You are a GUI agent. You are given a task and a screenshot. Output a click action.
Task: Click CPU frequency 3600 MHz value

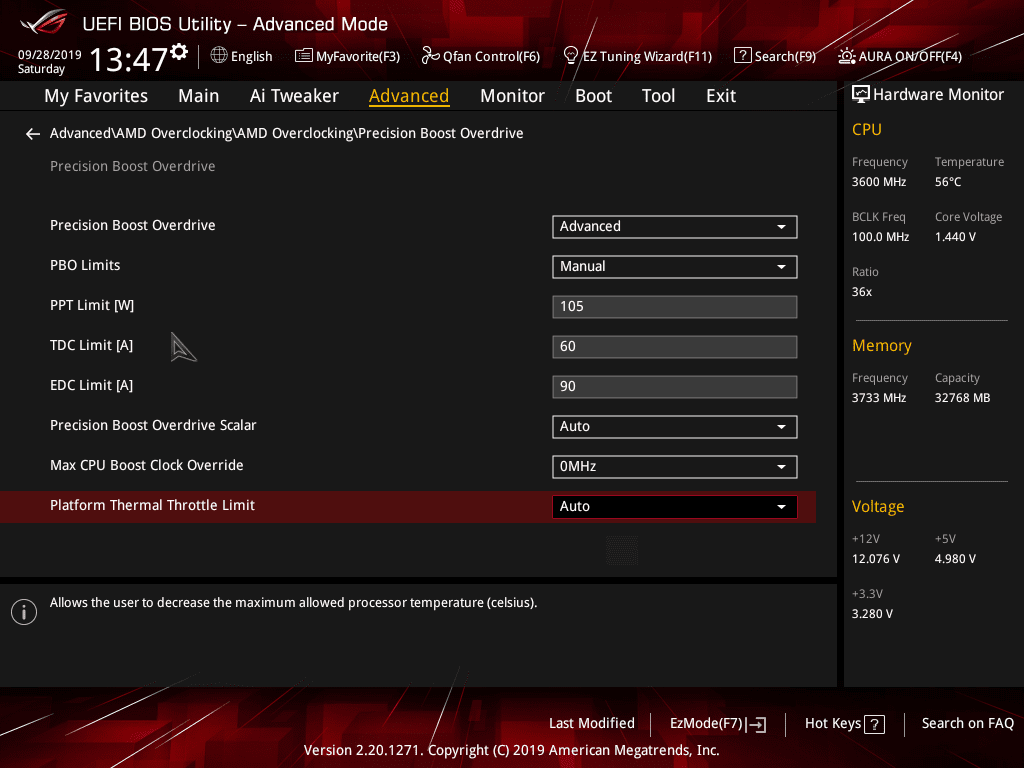pyautogui.click(x=878, y=182)
